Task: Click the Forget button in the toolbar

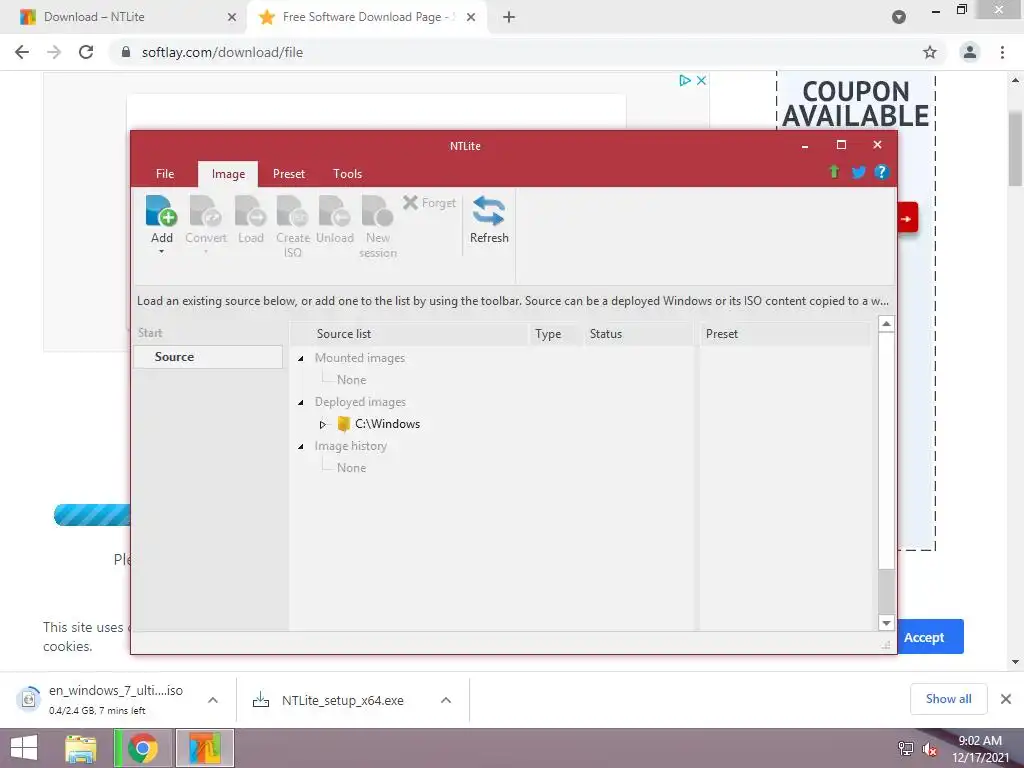Action: pos(429,203)
